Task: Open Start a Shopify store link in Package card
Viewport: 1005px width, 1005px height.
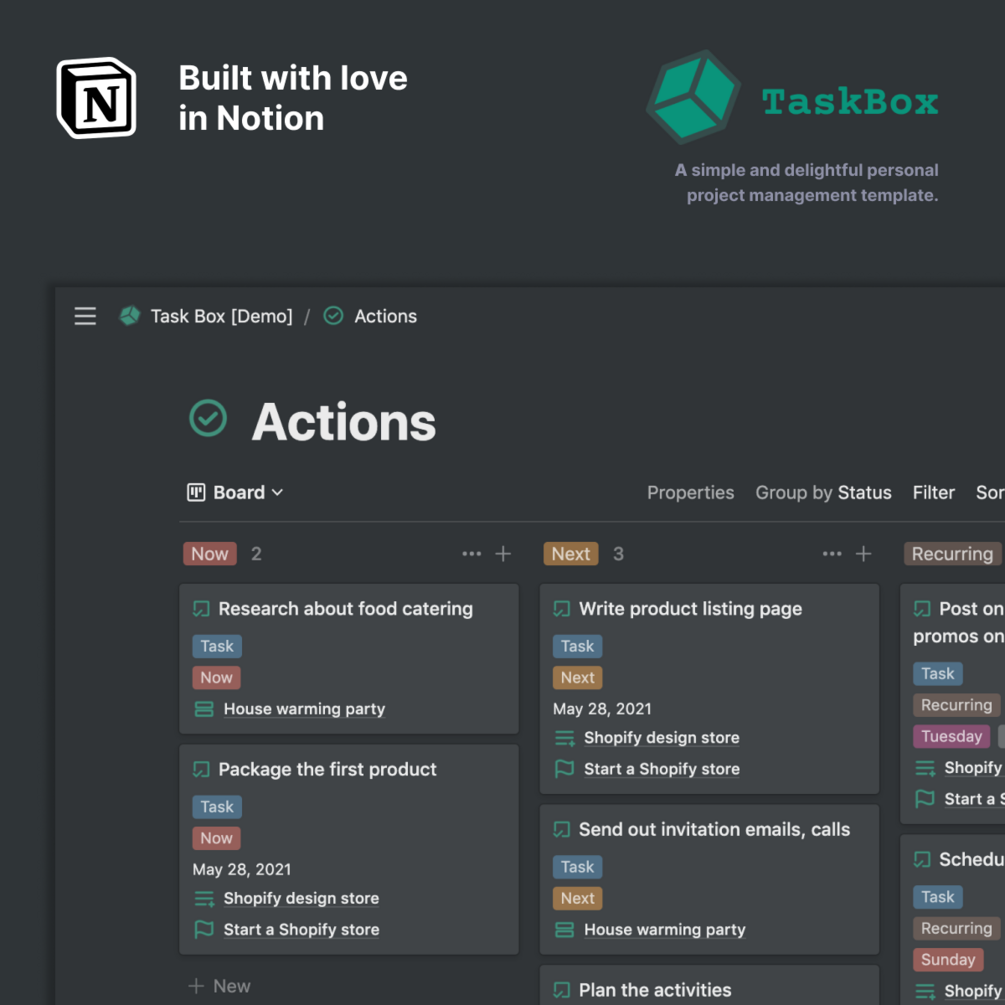Action: point(301,929)
